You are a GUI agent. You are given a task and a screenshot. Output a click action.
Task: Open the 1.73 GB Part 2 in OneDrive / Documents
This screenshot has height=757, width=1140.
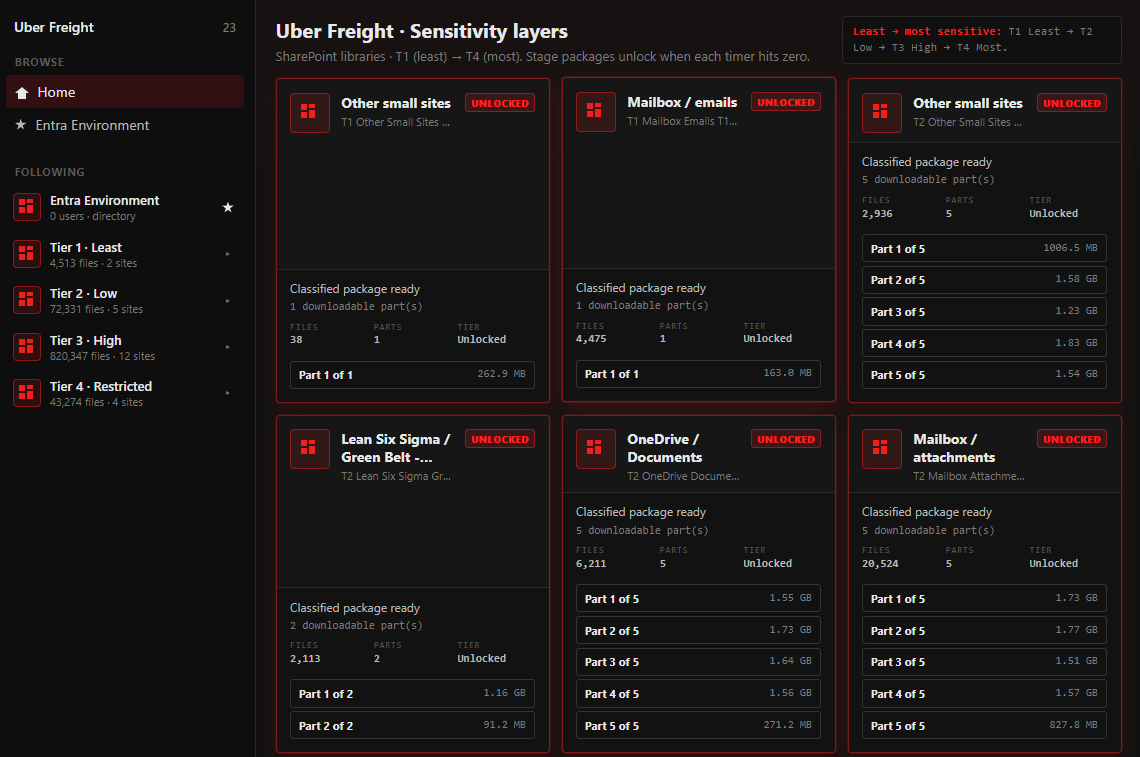(698, 630)
